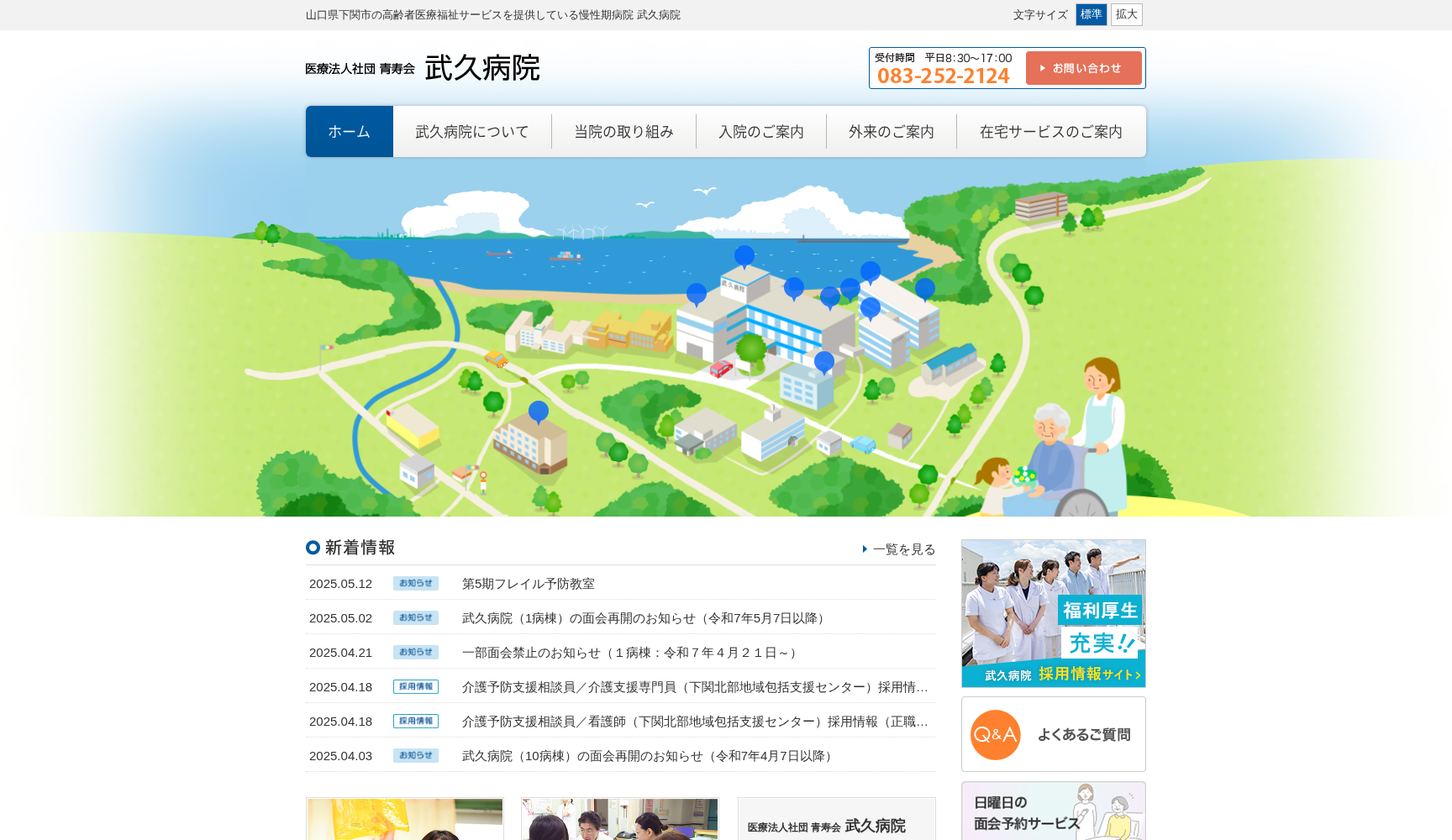Select the ホーム navigation tab
The image size is (1452, 840).
[x=349, y=131]
